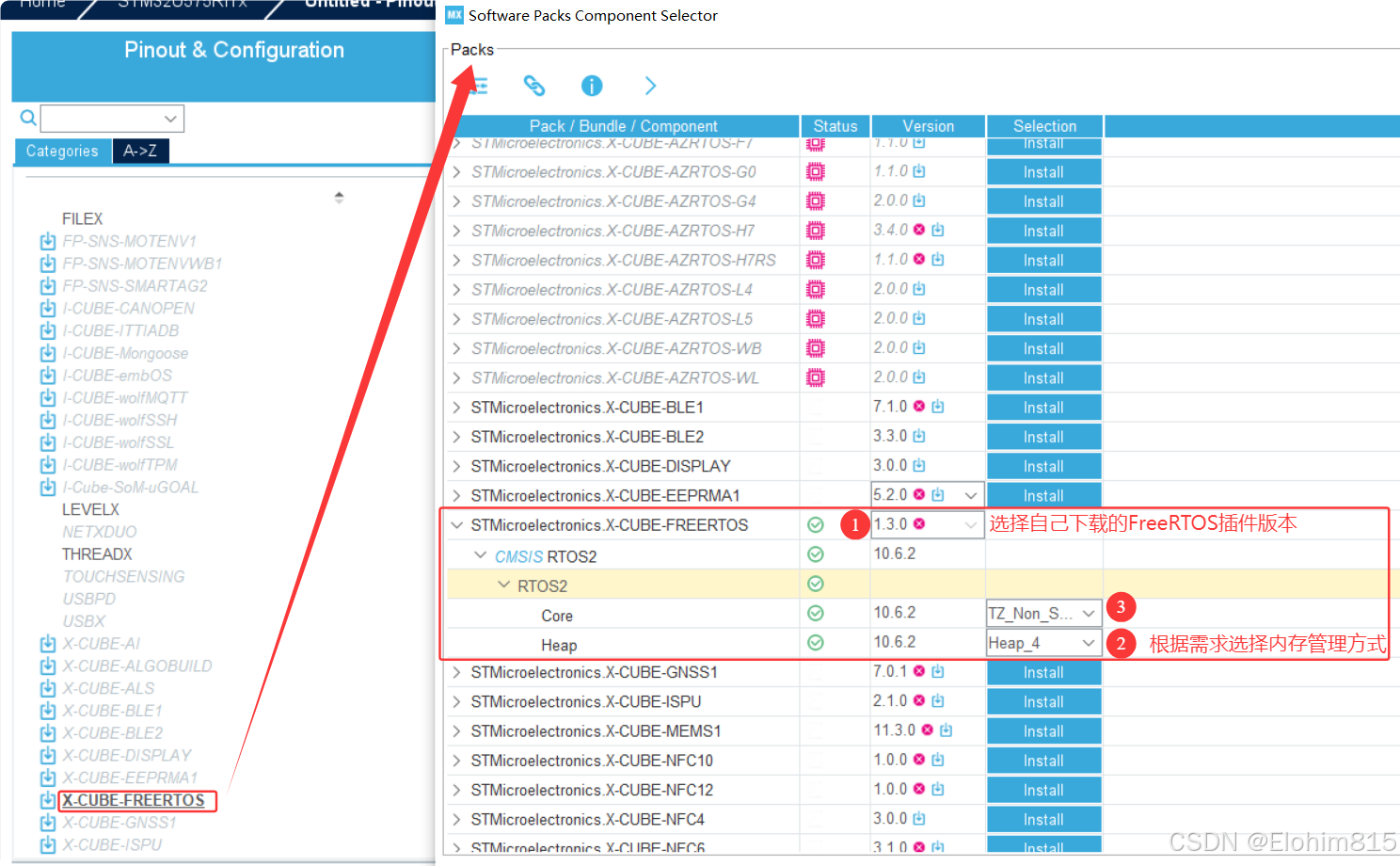Click version 10.6.2 cell in Heap row
This screenshot has width=1400, height=866.
[x=895, y=642]
